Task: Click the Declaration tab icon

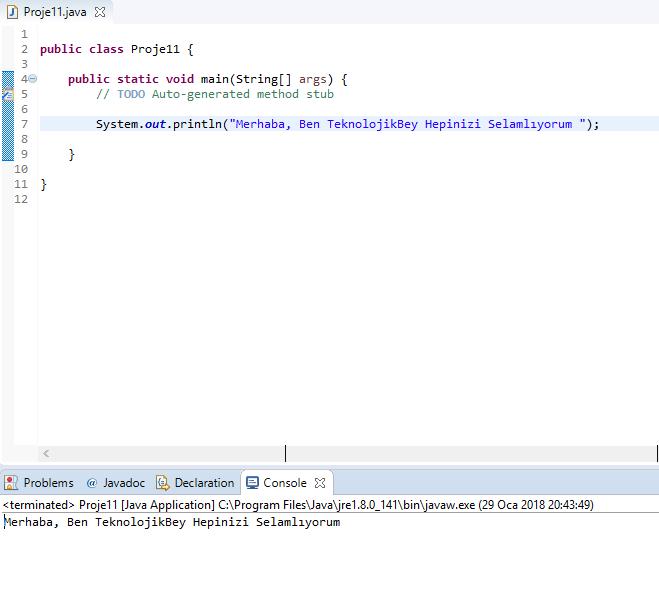Action: [x=162, y=482]
